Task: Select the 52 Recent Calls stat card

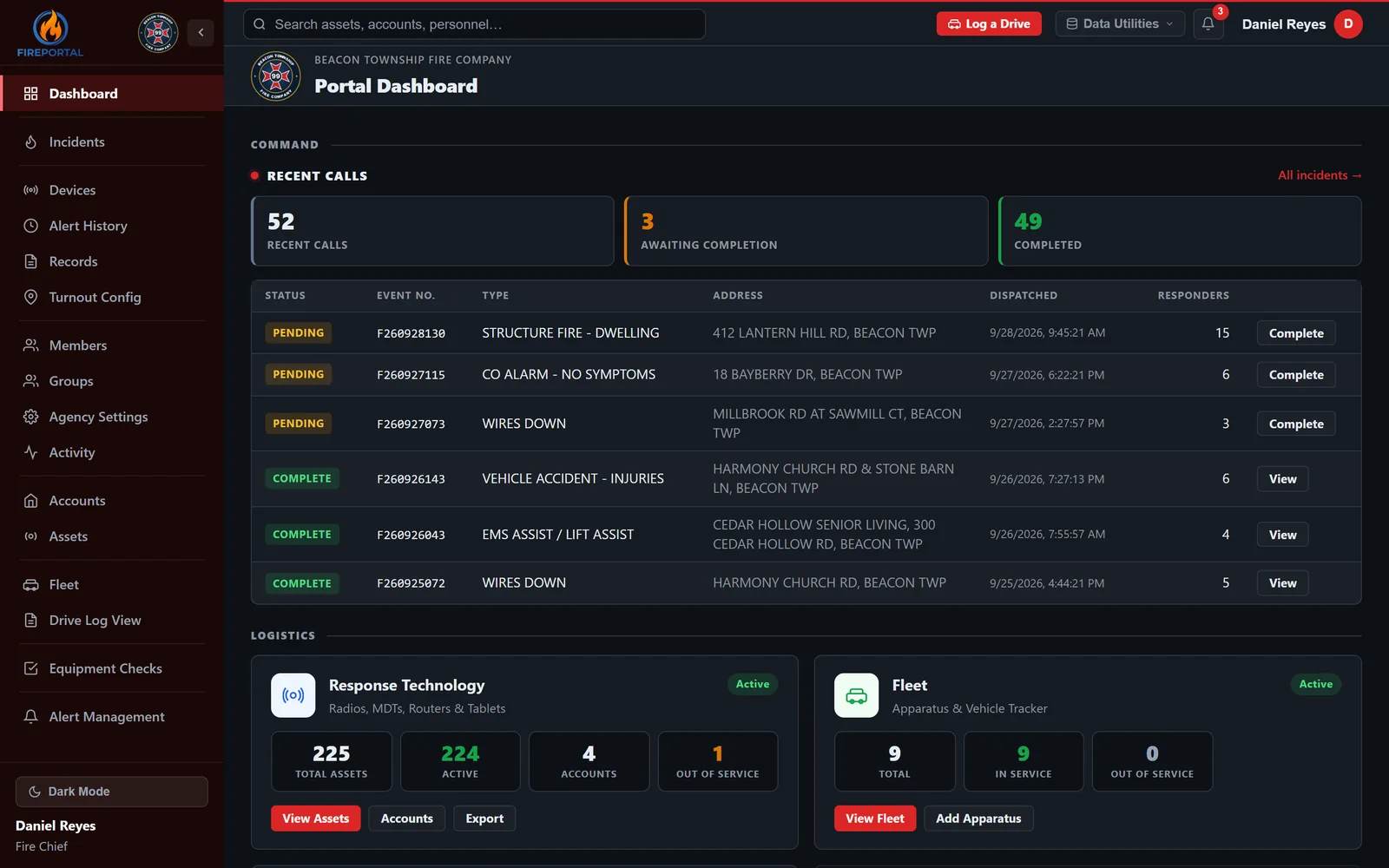Action: pyautogui.click(x=432, y=231)
